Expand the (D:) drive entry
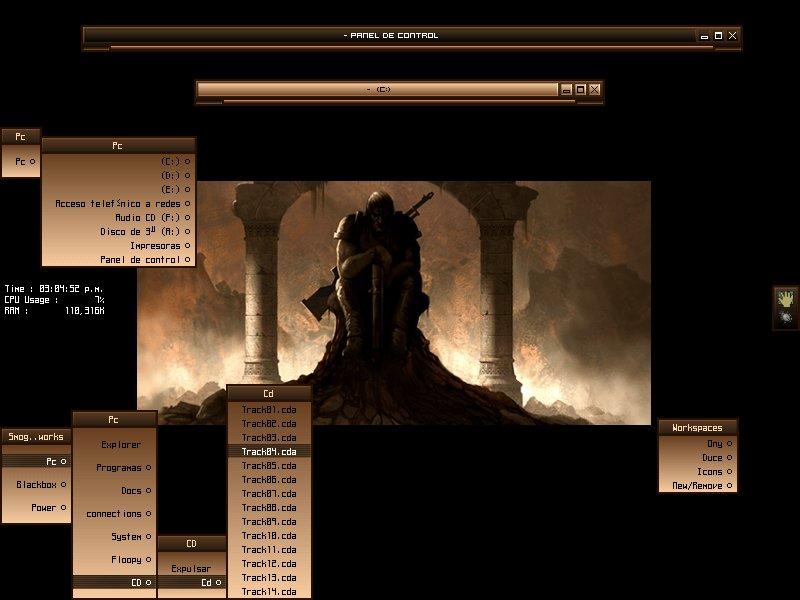Screen dimensions: 800x600 (118, 176)
